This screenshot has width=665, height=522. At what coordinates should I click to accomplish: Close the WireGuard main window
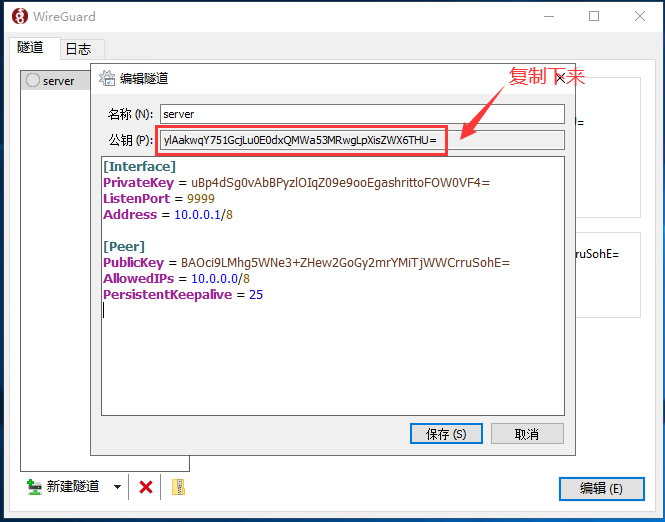[640, 17]
